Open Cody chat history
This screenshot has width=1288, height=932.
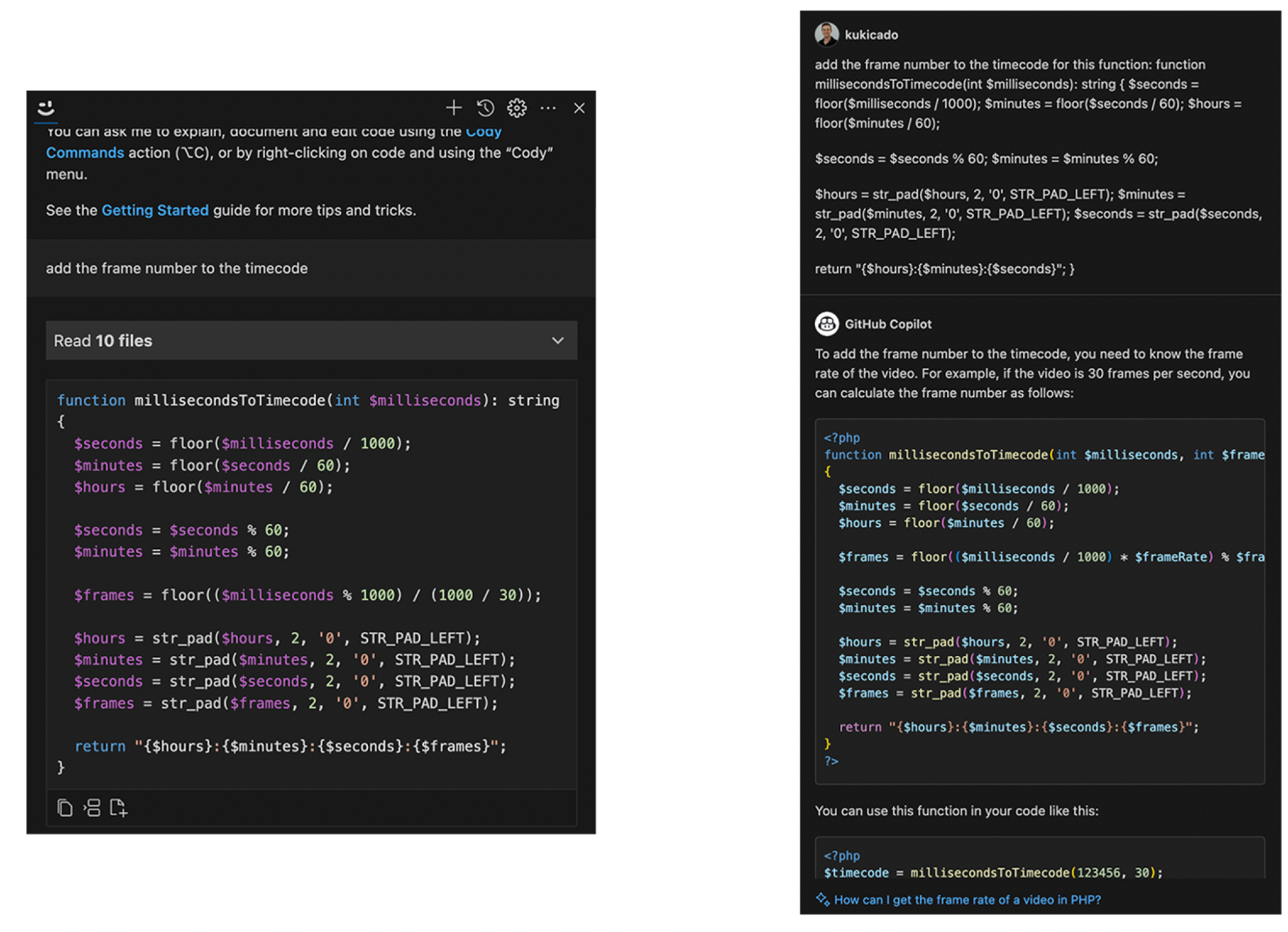click(x=485, y=108)
